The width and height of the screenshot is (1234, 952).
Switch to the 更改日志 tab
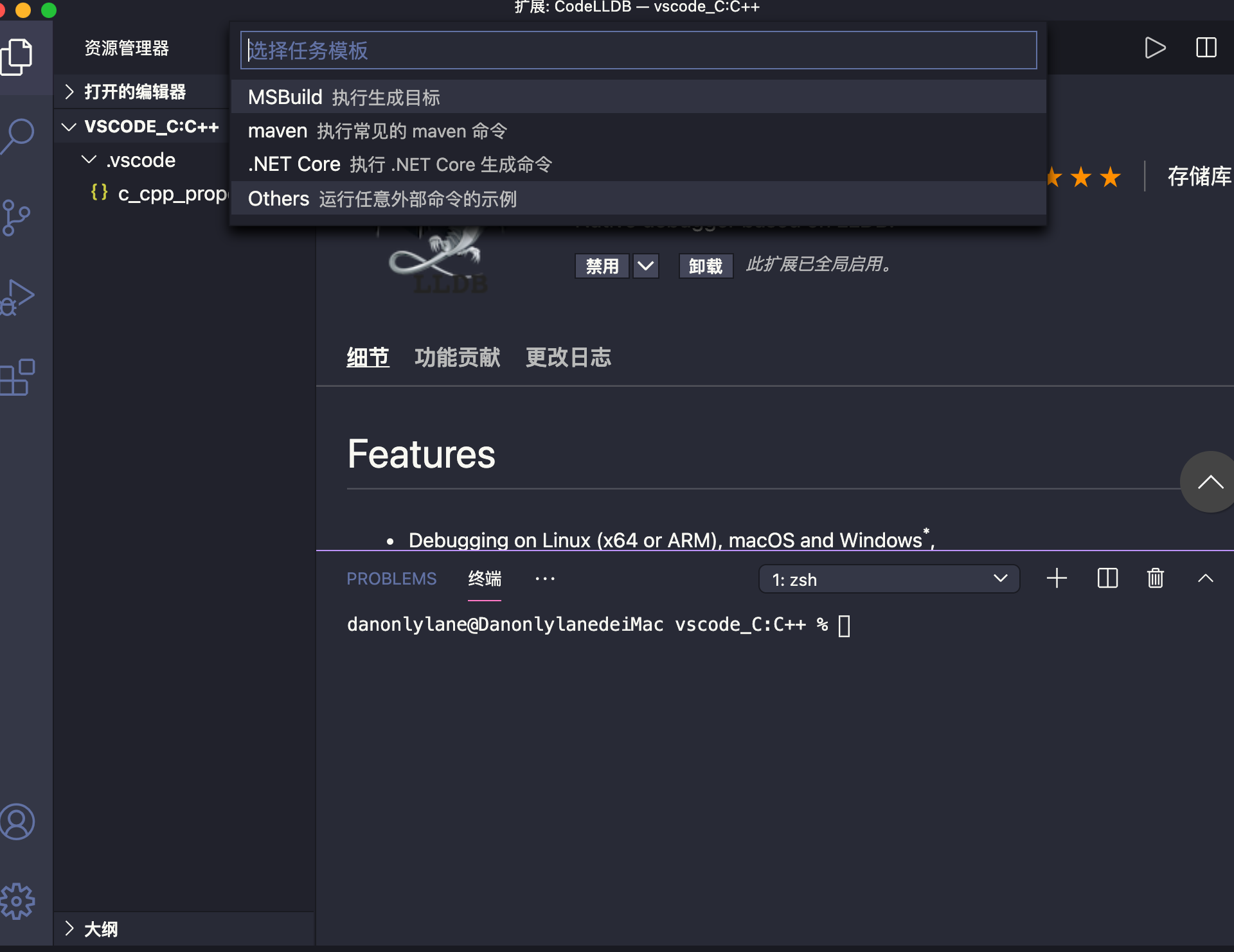pos(568,358)
